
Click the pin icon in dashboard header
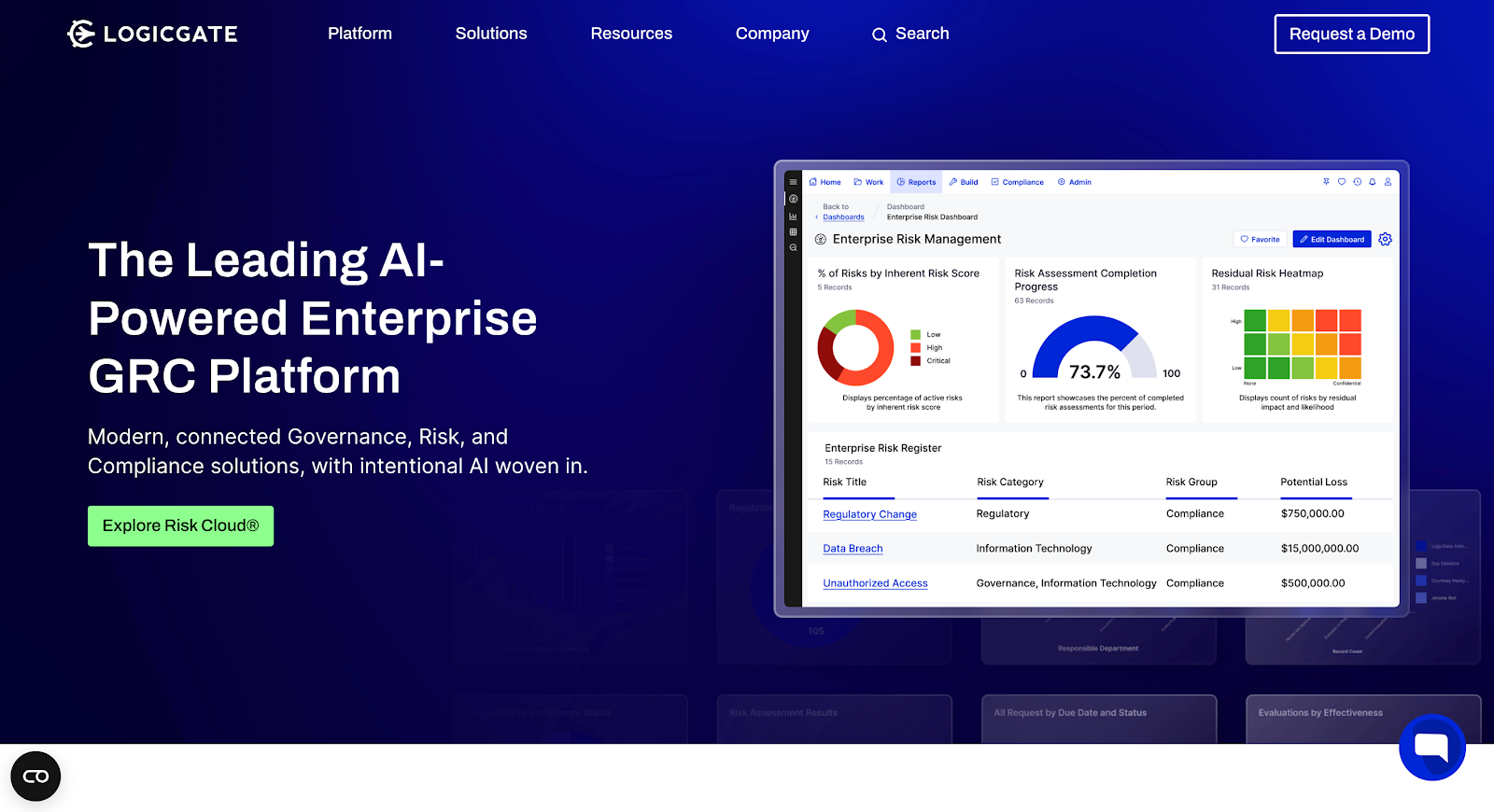click(x=1326, y=182)
